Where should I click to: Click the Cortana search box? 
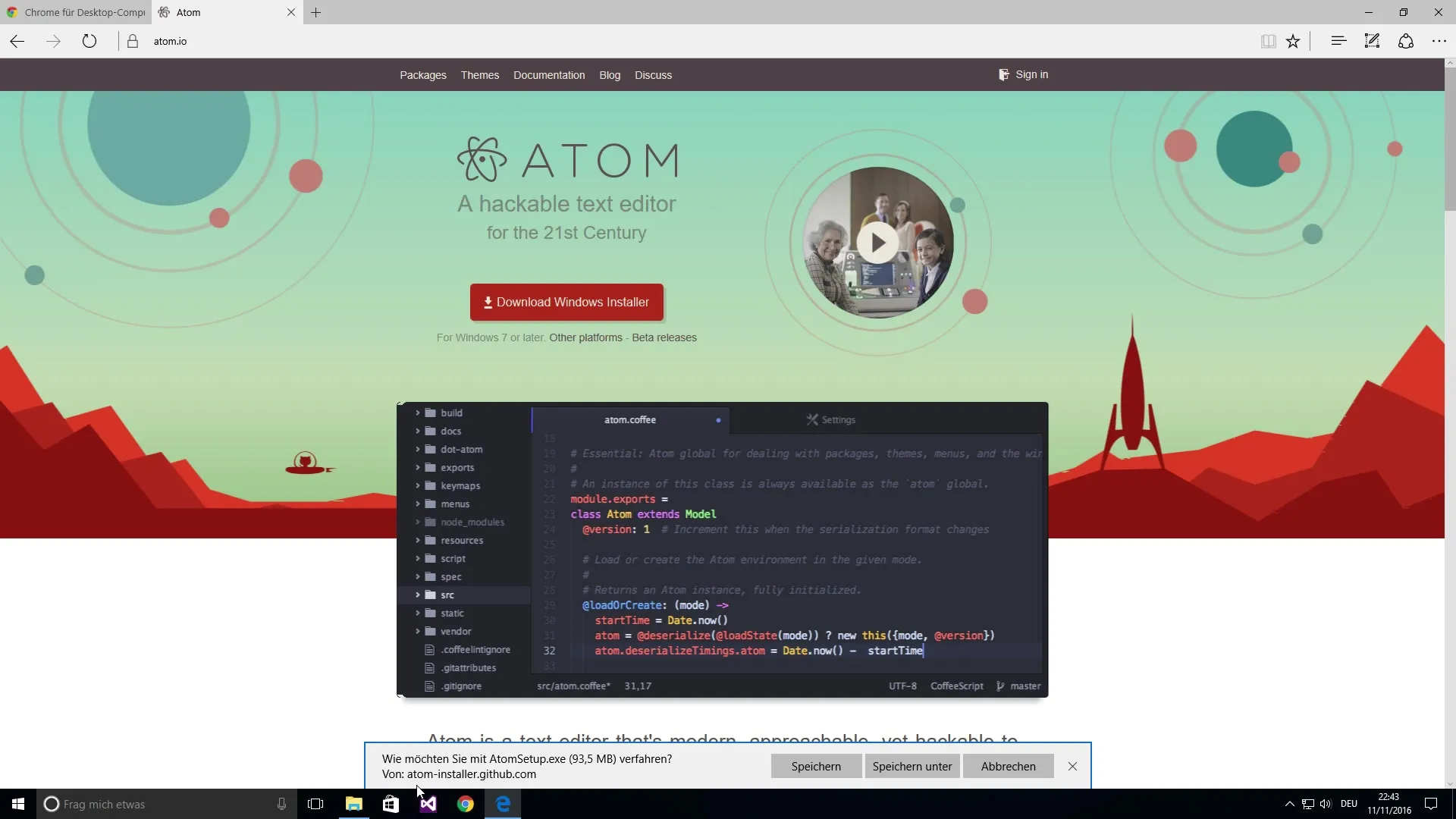tap(167, 804)
